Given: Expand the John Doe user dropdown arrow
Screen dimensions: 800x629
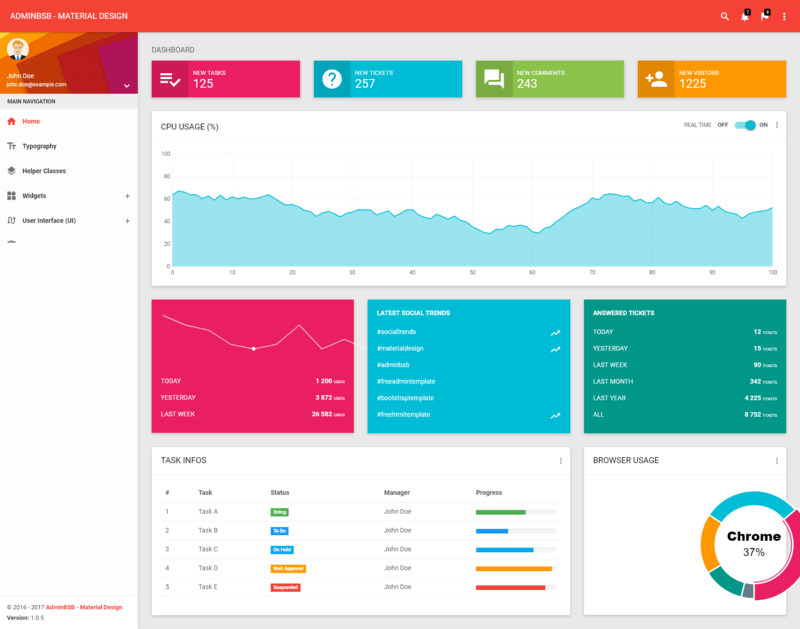Looking at the screenshot, I should pos(127,86).
